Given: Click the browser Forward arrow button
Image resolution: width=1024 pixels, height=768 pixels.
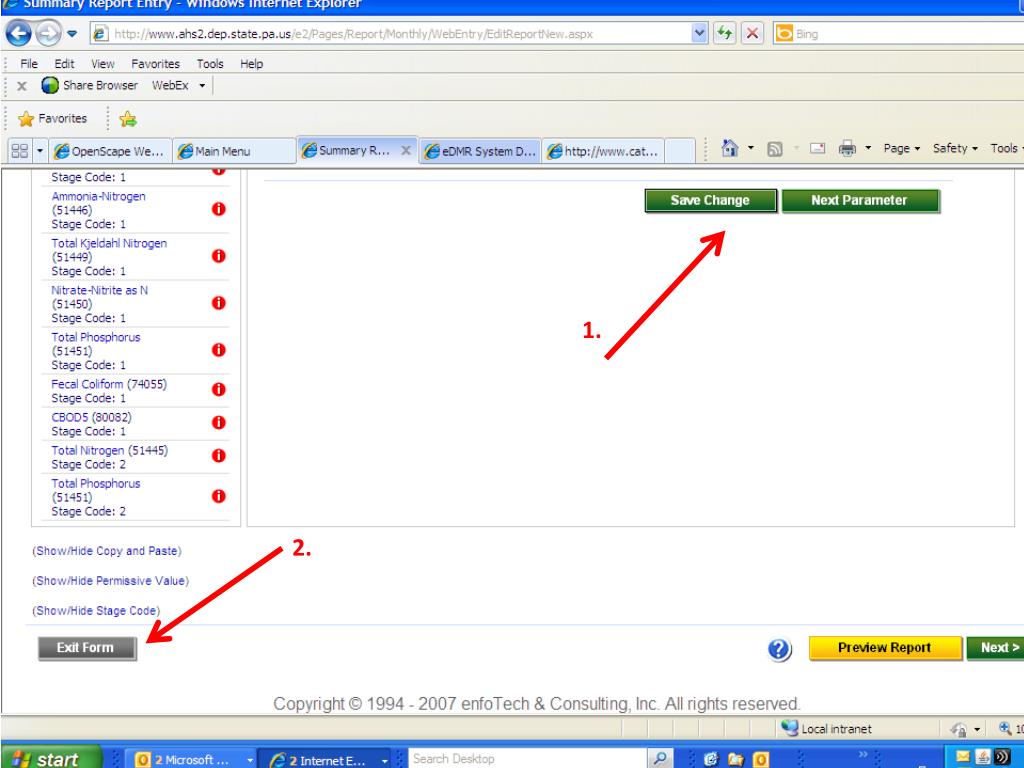Looking at the screenshot, I should click(48, 33).
